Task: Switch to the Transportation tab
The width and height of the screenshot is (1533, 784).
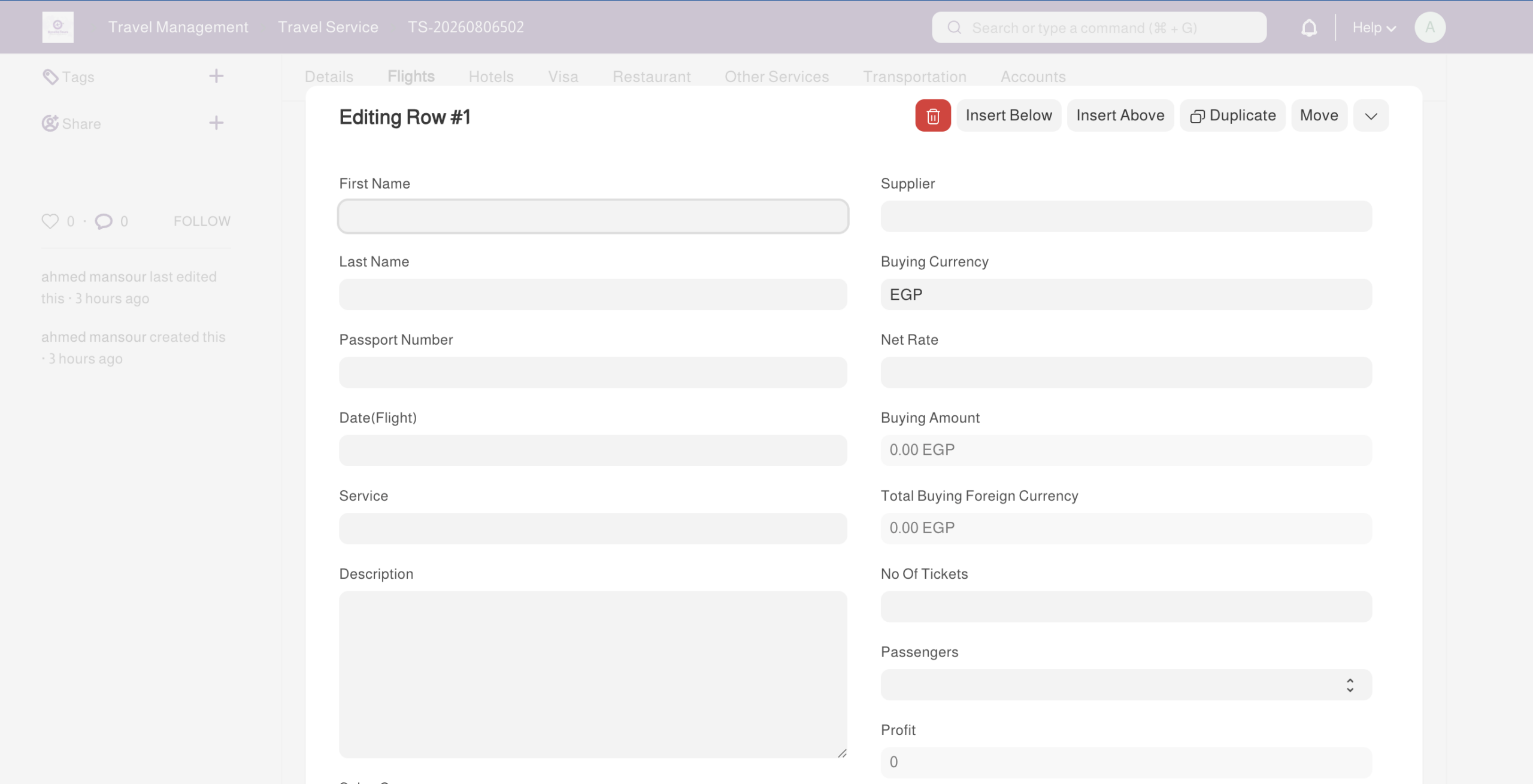Action: click(914, 77)
